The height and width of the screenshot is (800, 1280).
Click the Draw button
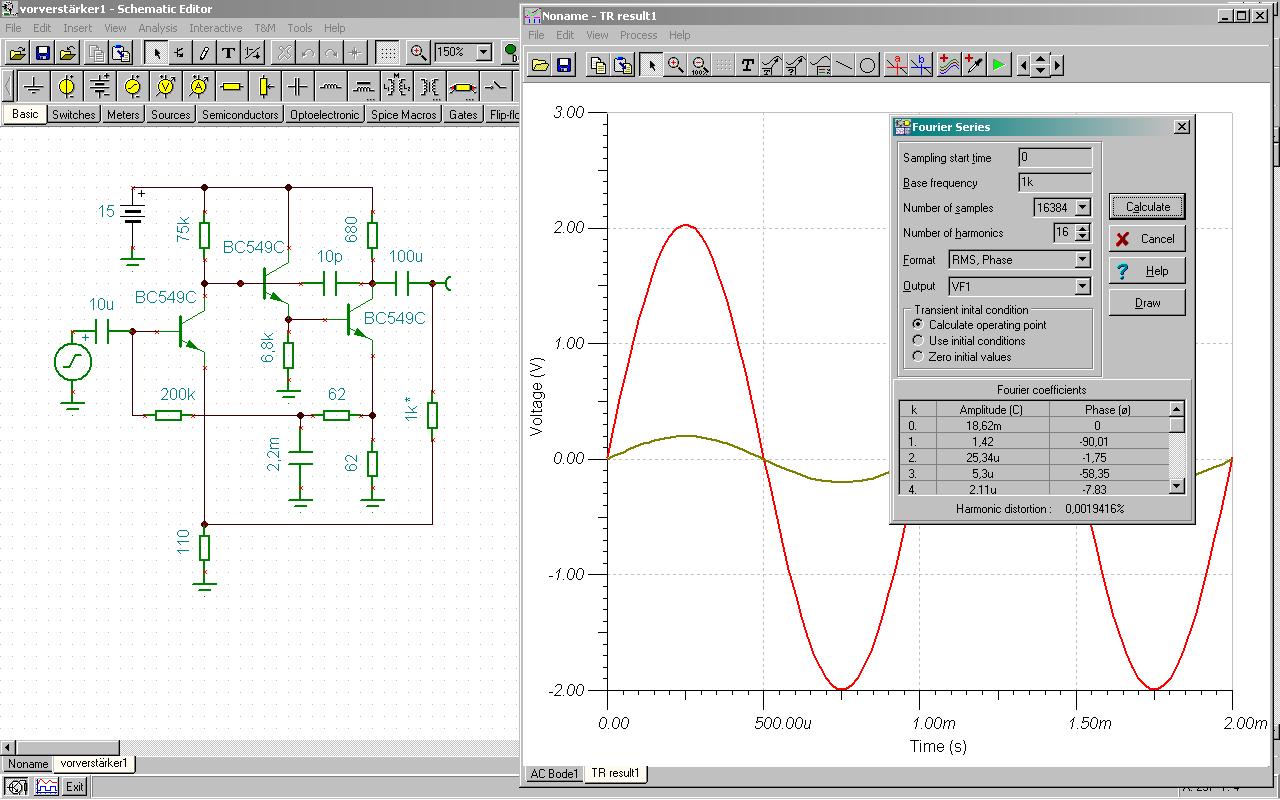pyautogui.click(x=1147, y=303)
